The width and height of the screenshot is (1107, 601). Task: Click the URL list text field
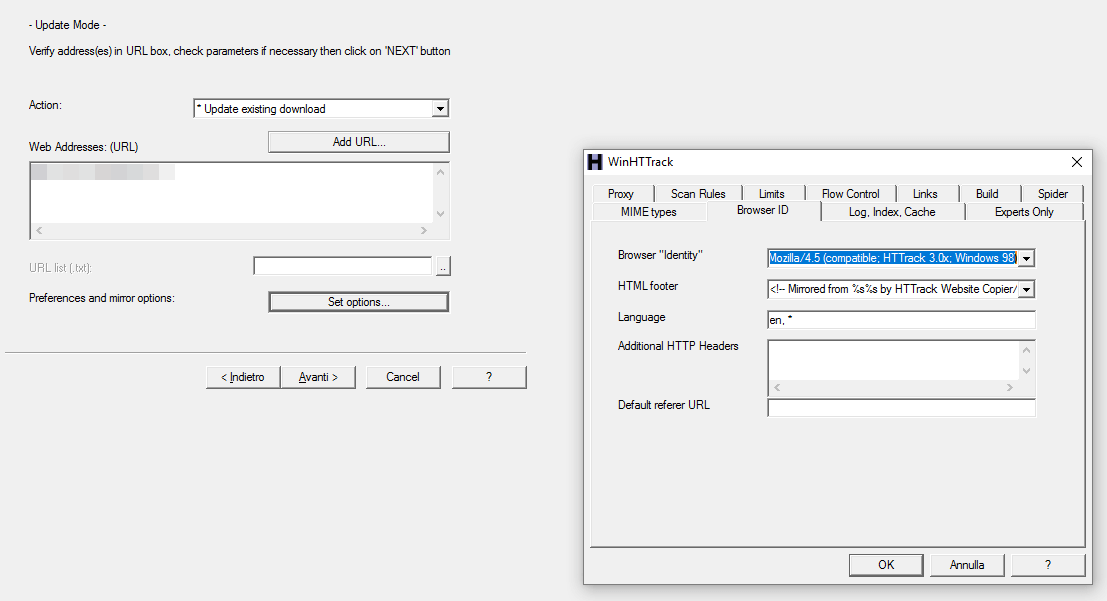pyautogui.click(x=342, y=266)
